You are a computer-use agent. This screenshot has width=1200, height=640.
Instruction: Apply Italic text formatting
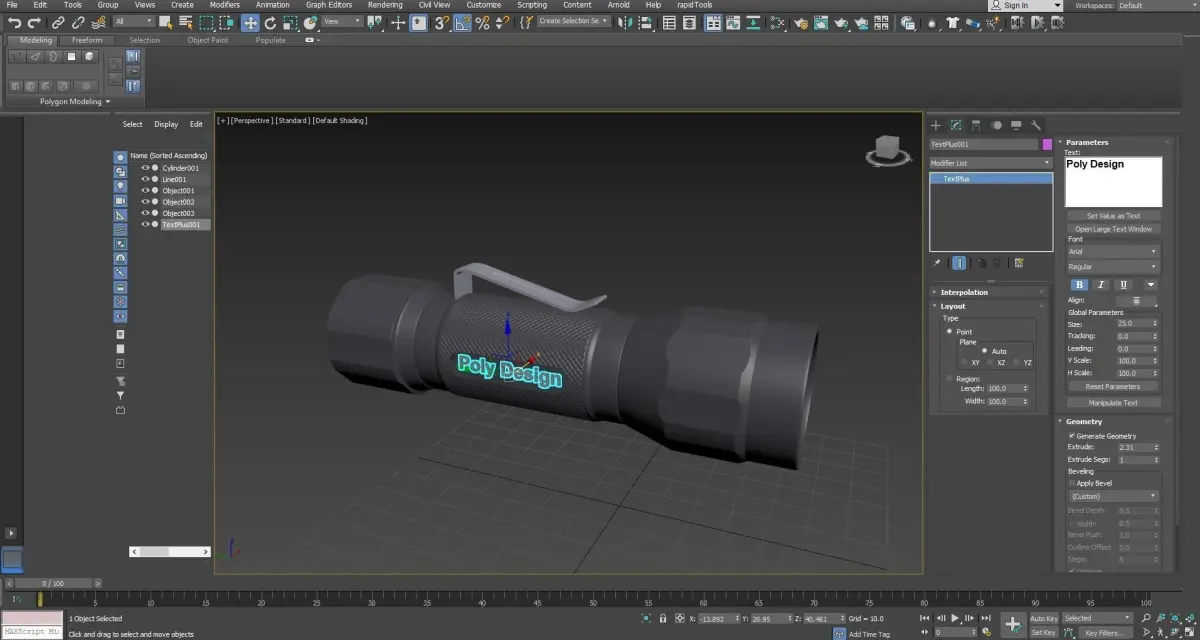(1101, 285)
